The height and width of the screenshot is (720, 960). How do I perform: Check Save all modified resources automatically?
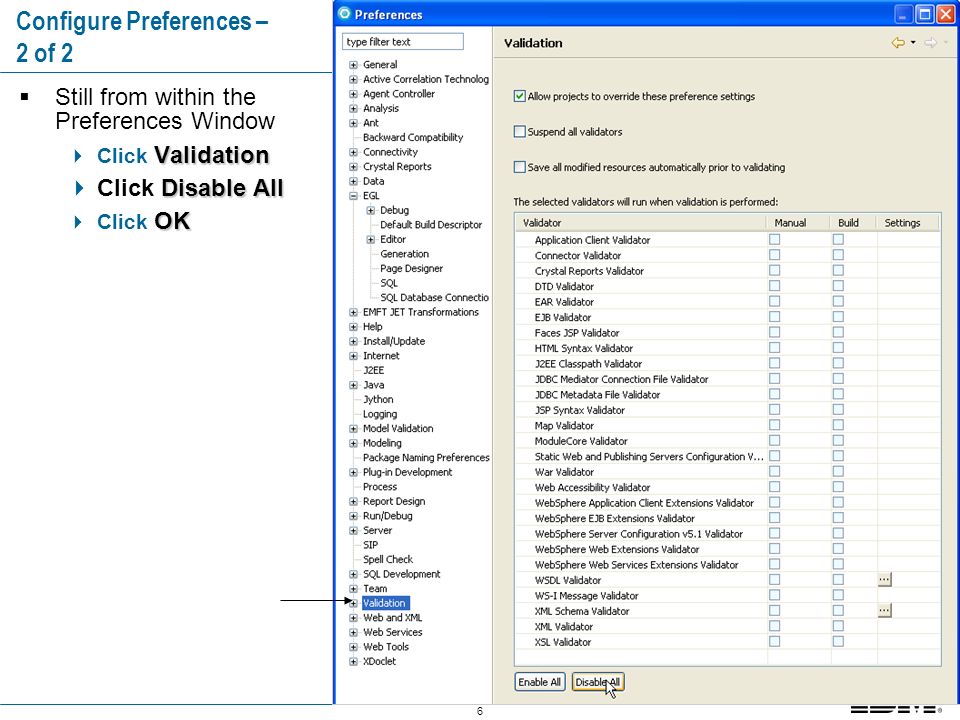[520, 167]
